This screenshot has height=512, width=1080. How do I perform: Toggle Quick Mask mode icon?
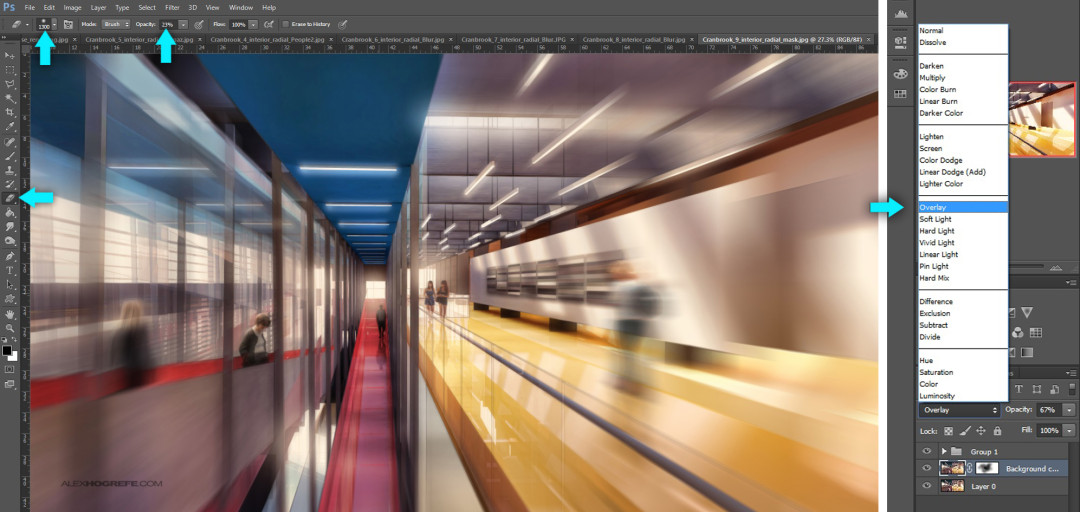click(x=10, y=369)
